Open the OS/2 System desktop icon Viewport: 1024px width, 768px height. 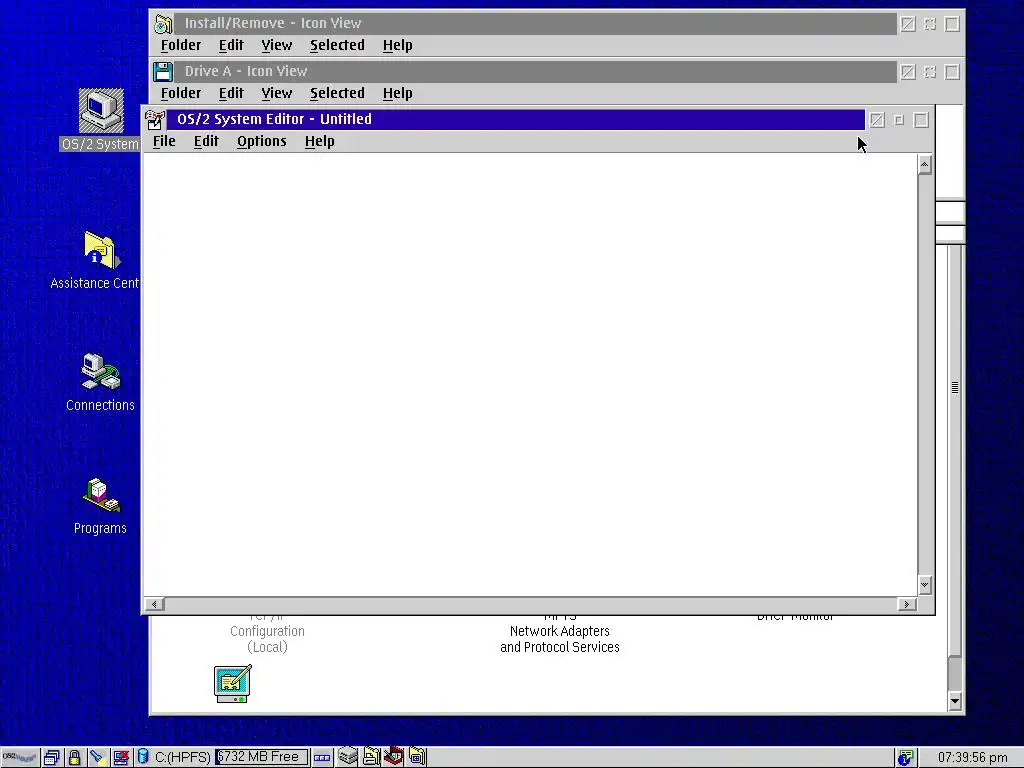[101, 111]
